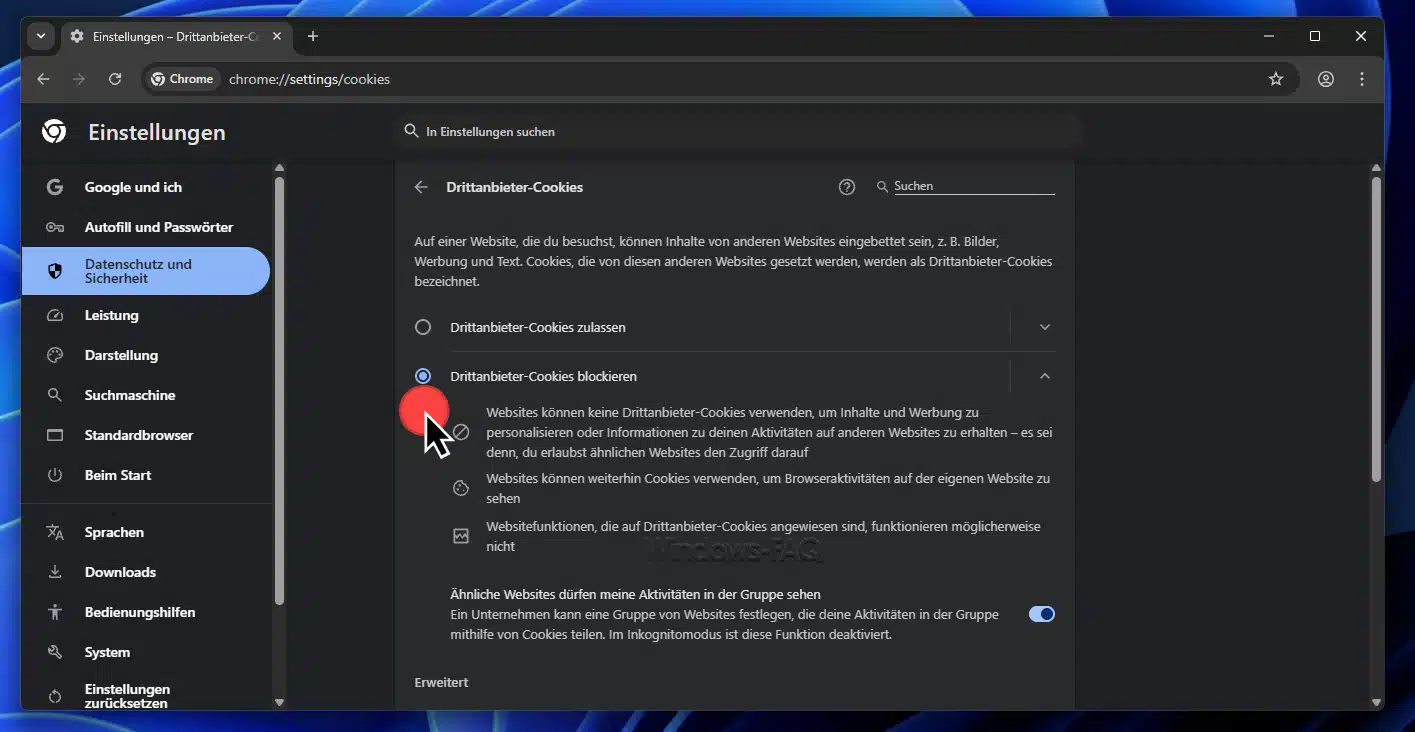Screen dimensions: 1415x732
Task: Click the reload page icon
Action: (115, 79)
